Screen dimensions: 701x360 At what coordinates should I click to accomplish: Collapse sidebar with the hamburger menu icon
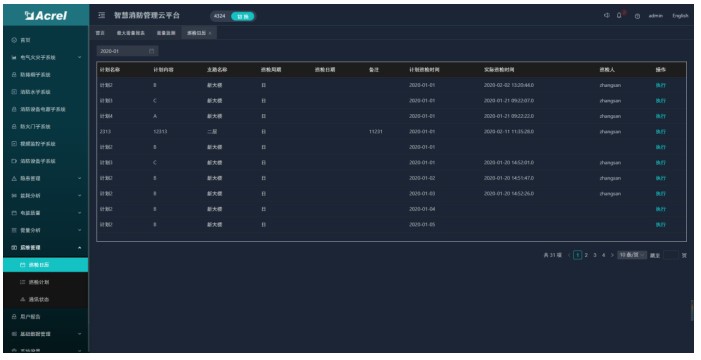pyautogui.click(x=102, y=15)
